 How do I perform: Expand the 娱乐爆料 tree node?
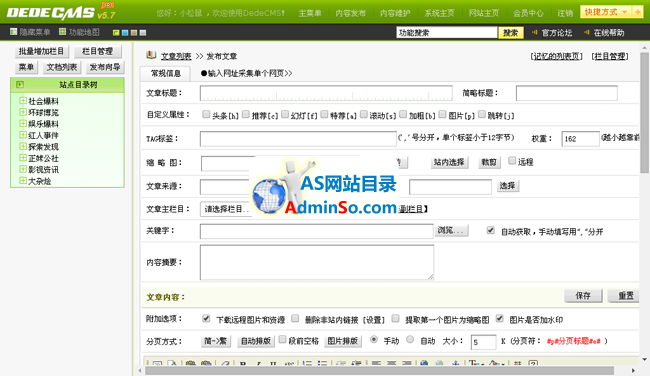point(23,123)
